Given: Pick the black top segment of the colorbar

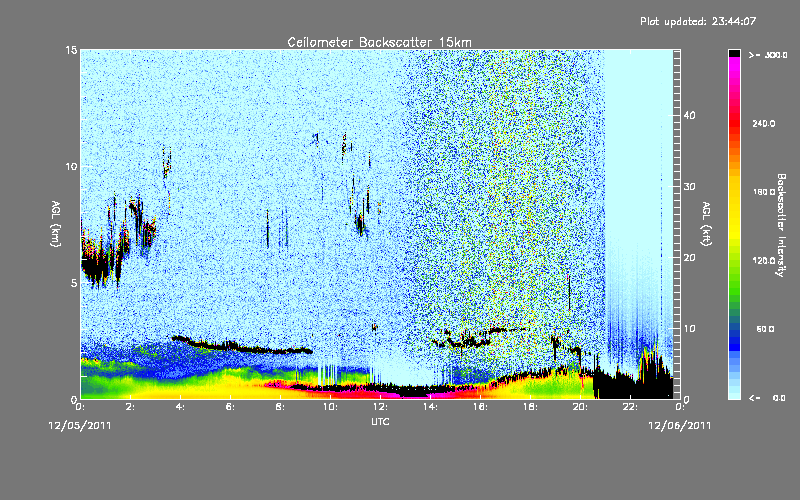Looking at the screenshot, I should tap(734, 53).
